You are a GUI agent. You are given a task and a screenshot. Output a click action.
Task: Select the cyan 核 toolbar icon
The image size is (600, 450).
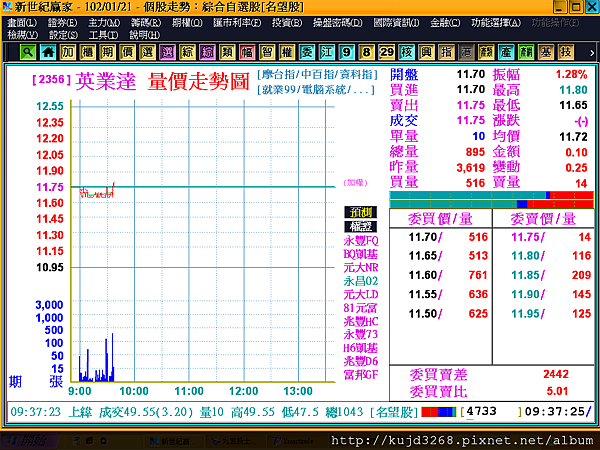click(406, 52)
